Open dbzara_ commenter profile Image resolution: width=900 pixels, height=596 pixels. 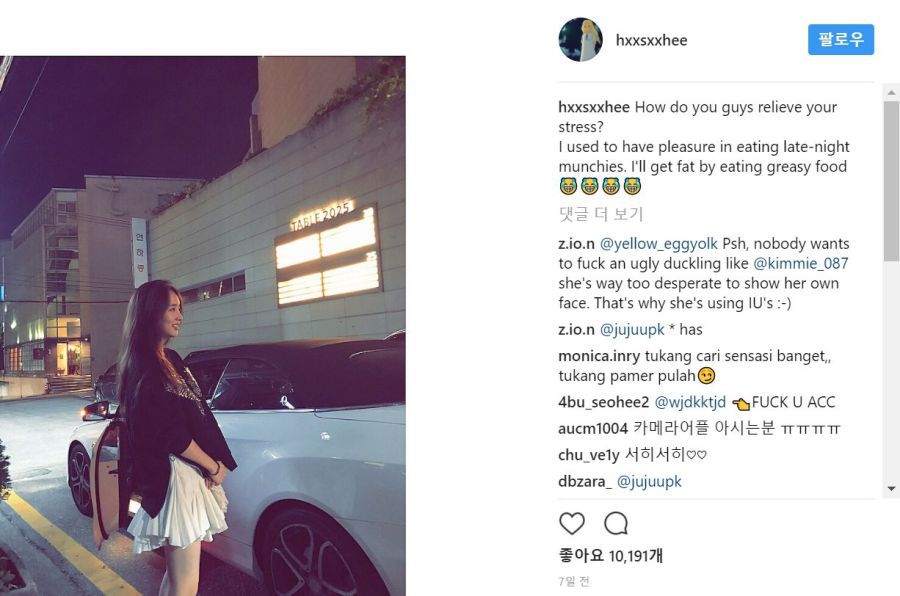click(583, 481)
